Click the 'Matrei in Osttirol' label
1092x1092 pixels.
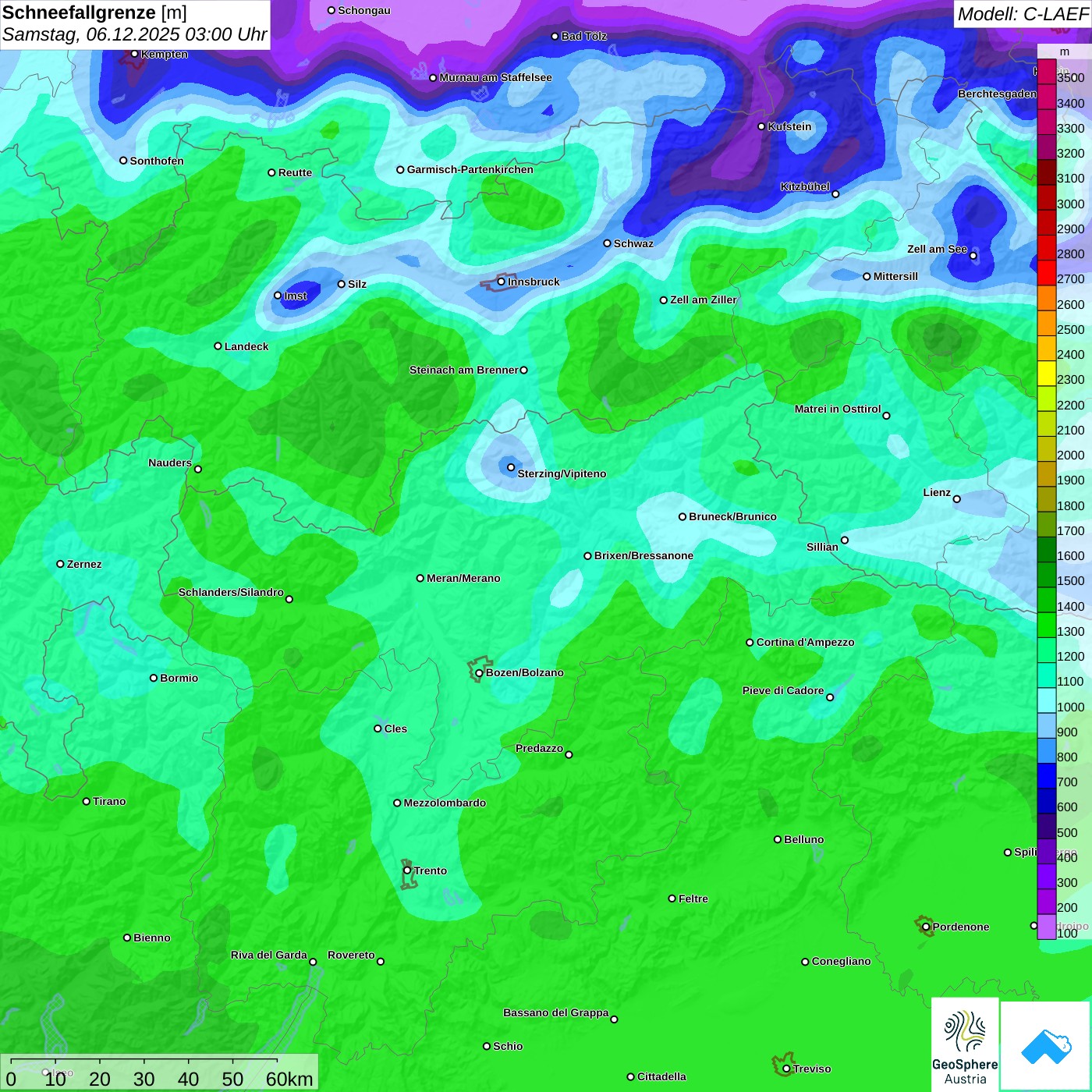point(838,409)
